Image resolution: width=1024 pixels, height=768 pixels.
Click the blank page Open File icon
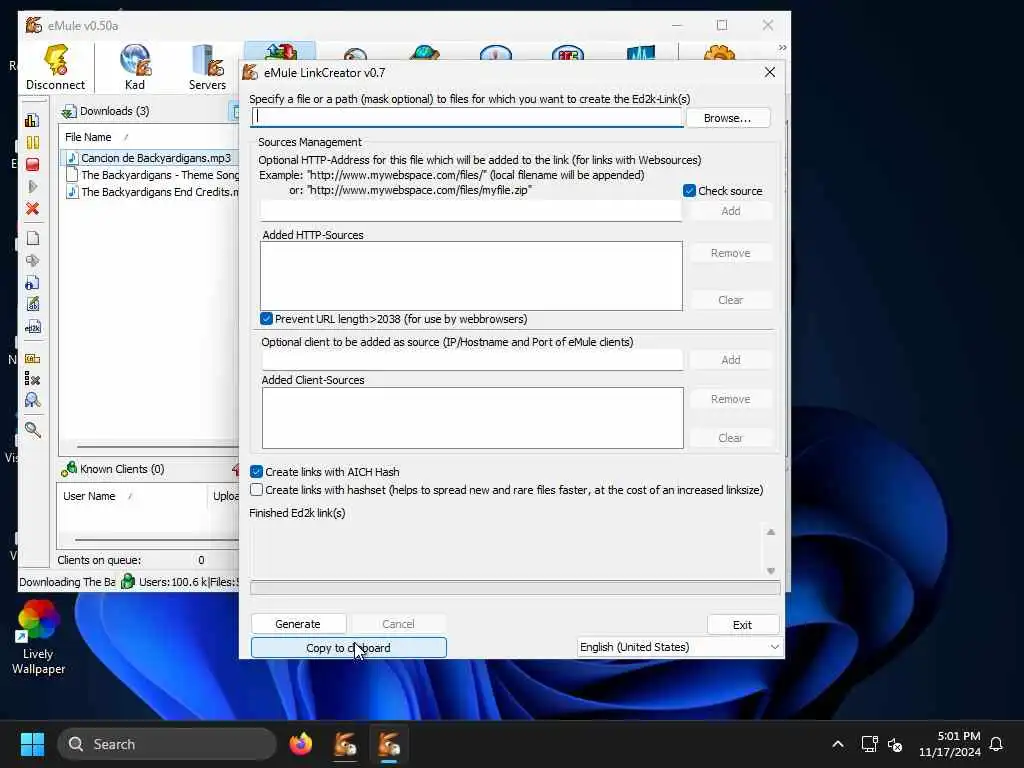[32, 238]
